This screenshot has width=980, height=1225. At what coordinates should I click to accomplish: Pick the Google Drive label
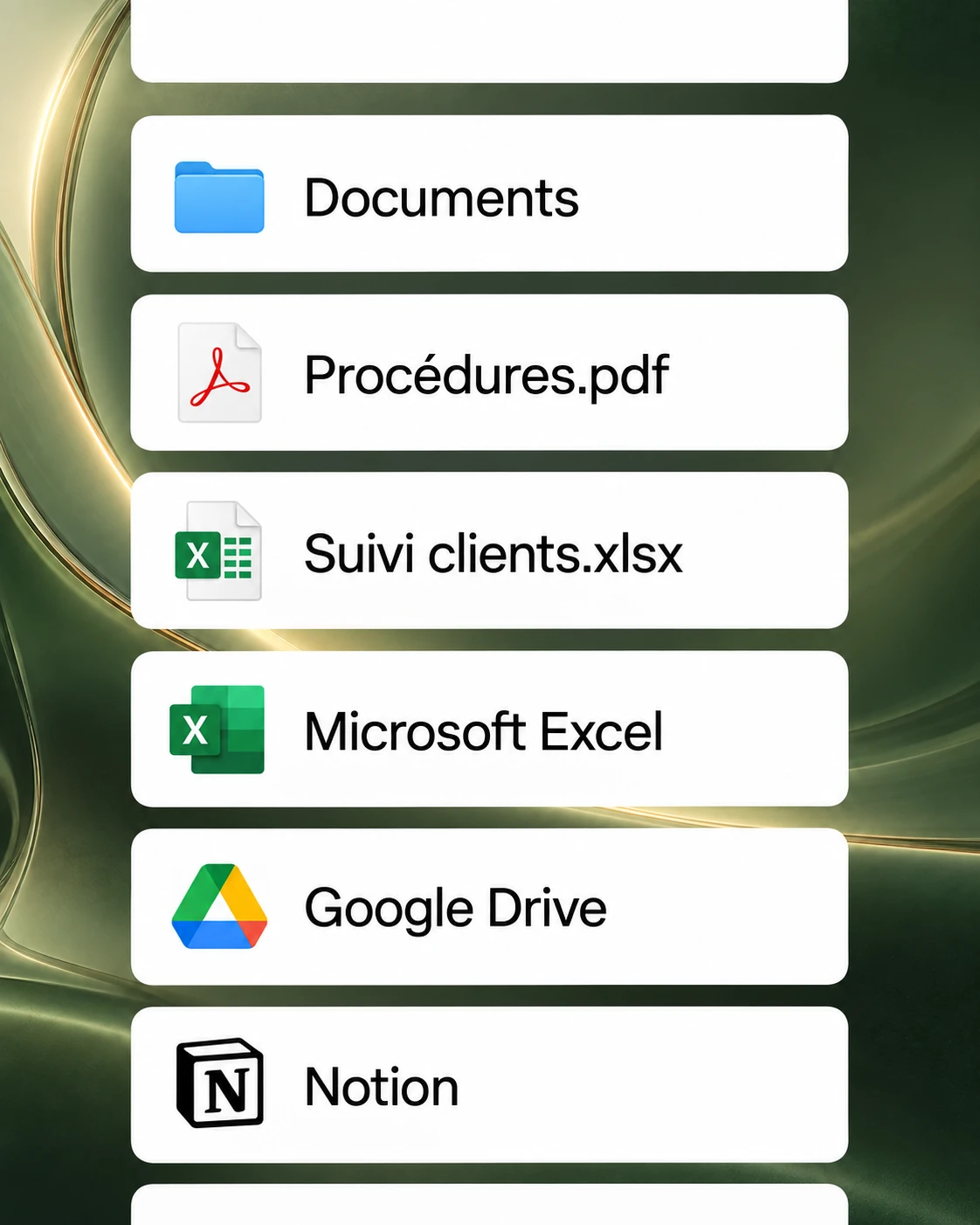[455, 909]
